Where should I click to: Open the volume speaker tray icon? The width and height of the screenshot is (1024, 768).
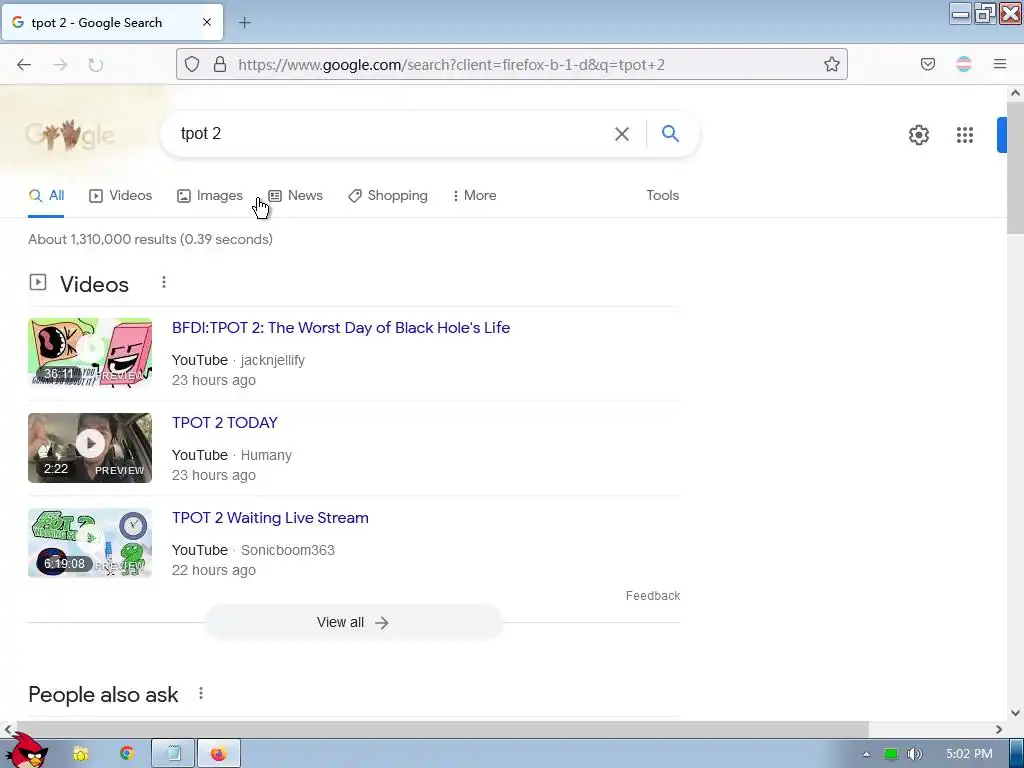coord(914,754)
